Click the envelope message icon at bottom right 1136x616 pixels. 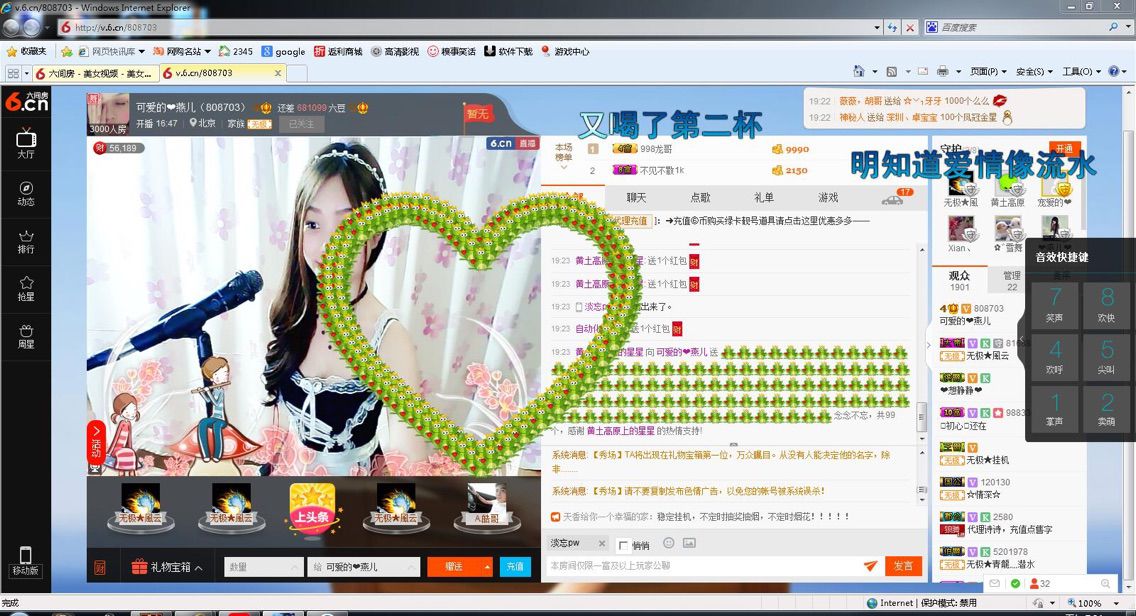pos(995,583)
